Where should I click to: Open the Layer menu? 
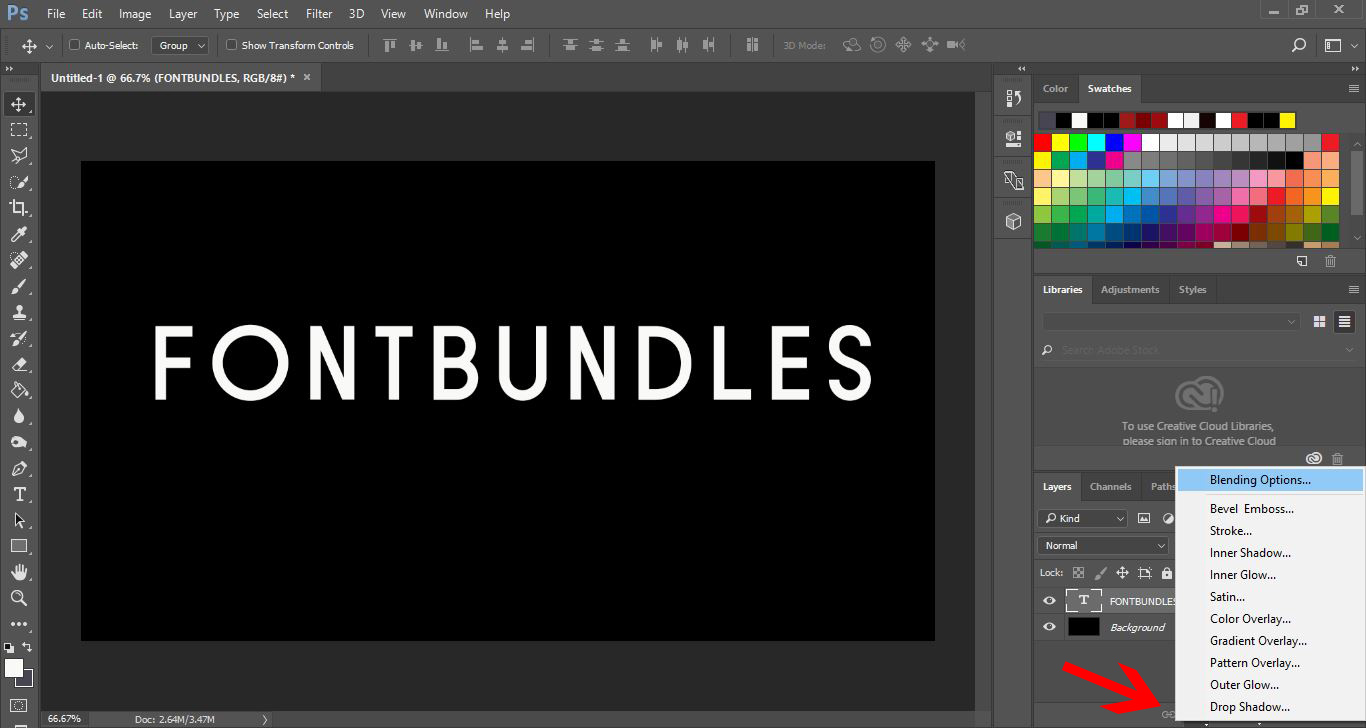[183, 14]
